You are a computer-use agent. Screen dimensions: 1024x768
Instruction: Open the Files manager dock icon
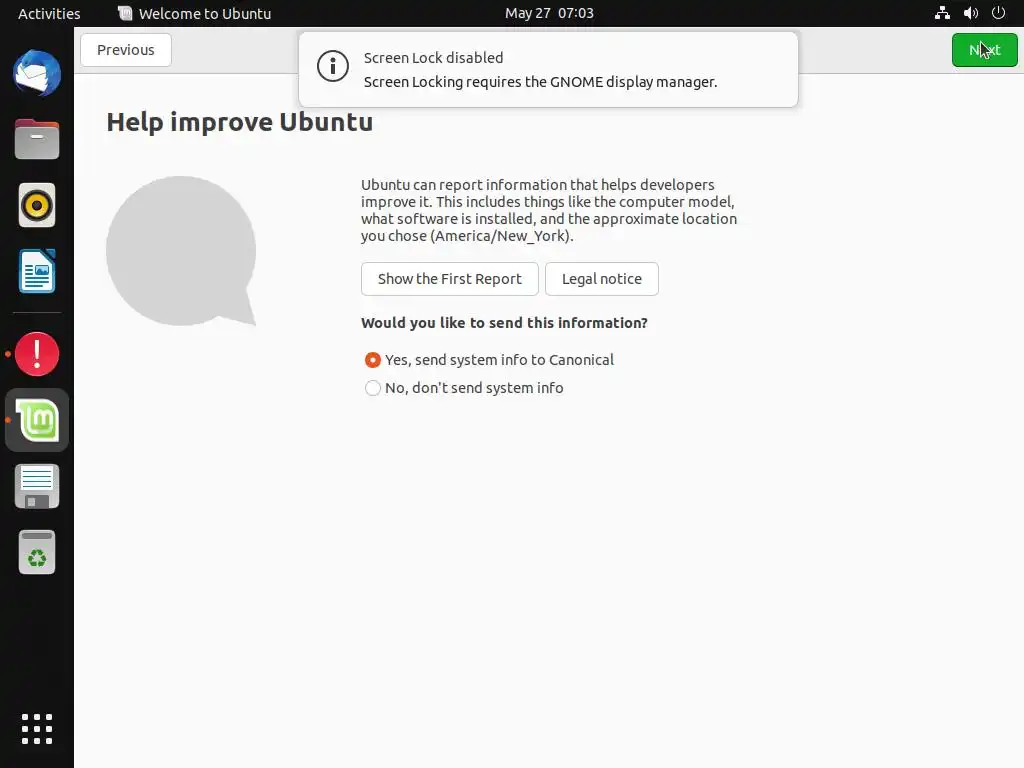point(37,139)
